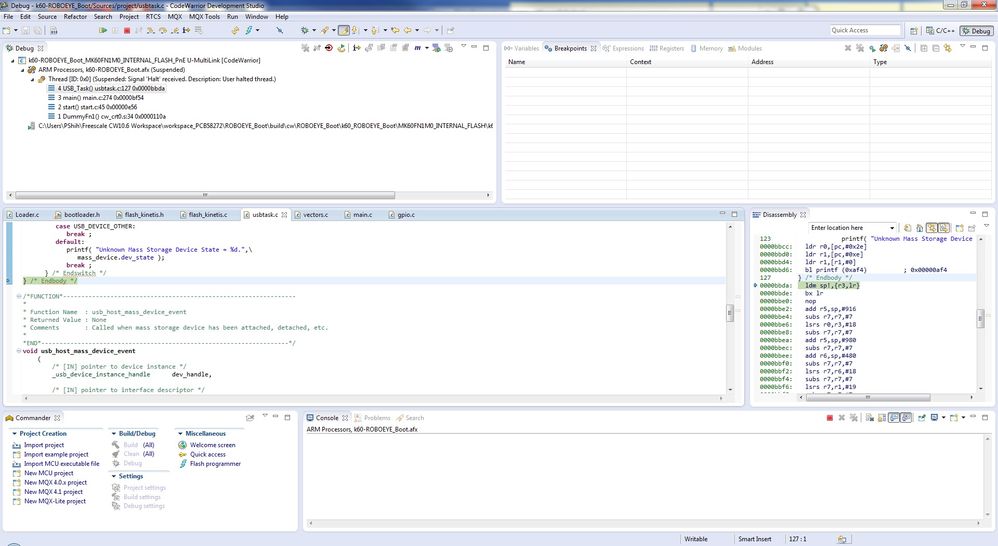Click Expand All icon in Breakpoints view
Viewport: 998px width, 546px height.
point(924,48)
